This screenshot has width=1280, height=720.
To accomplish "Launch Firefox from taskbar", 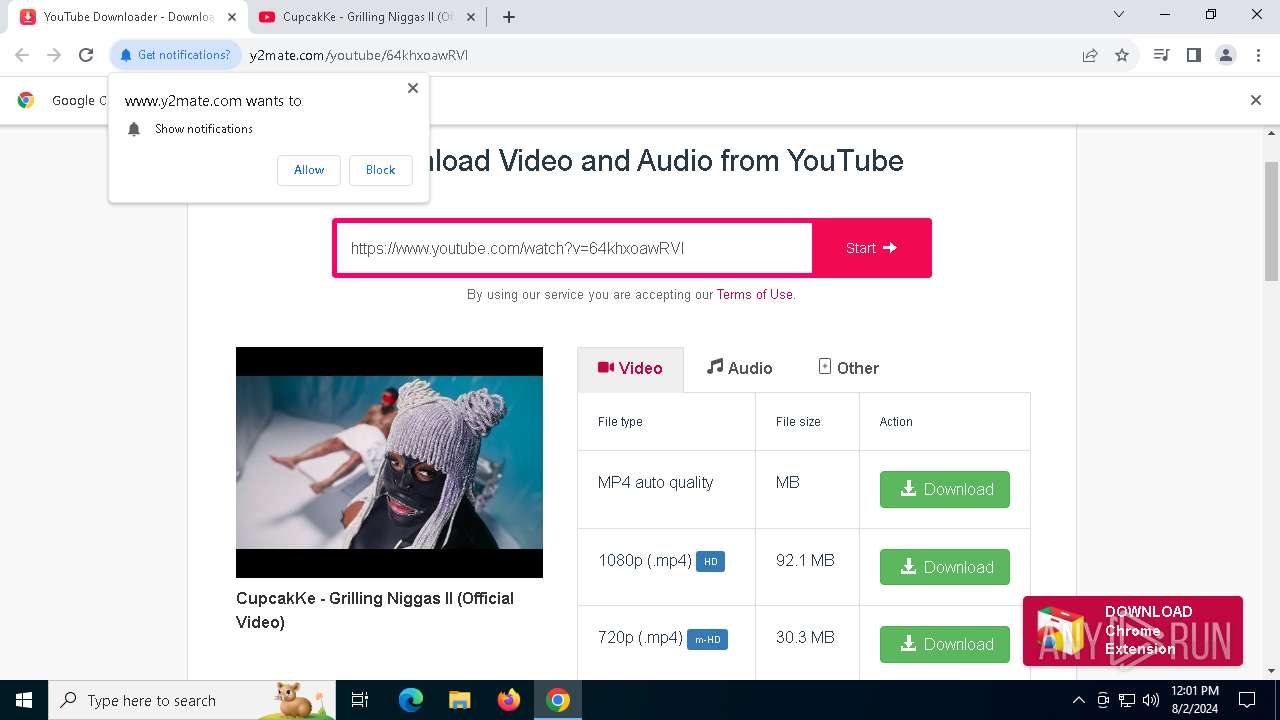I will coord(508,700).
